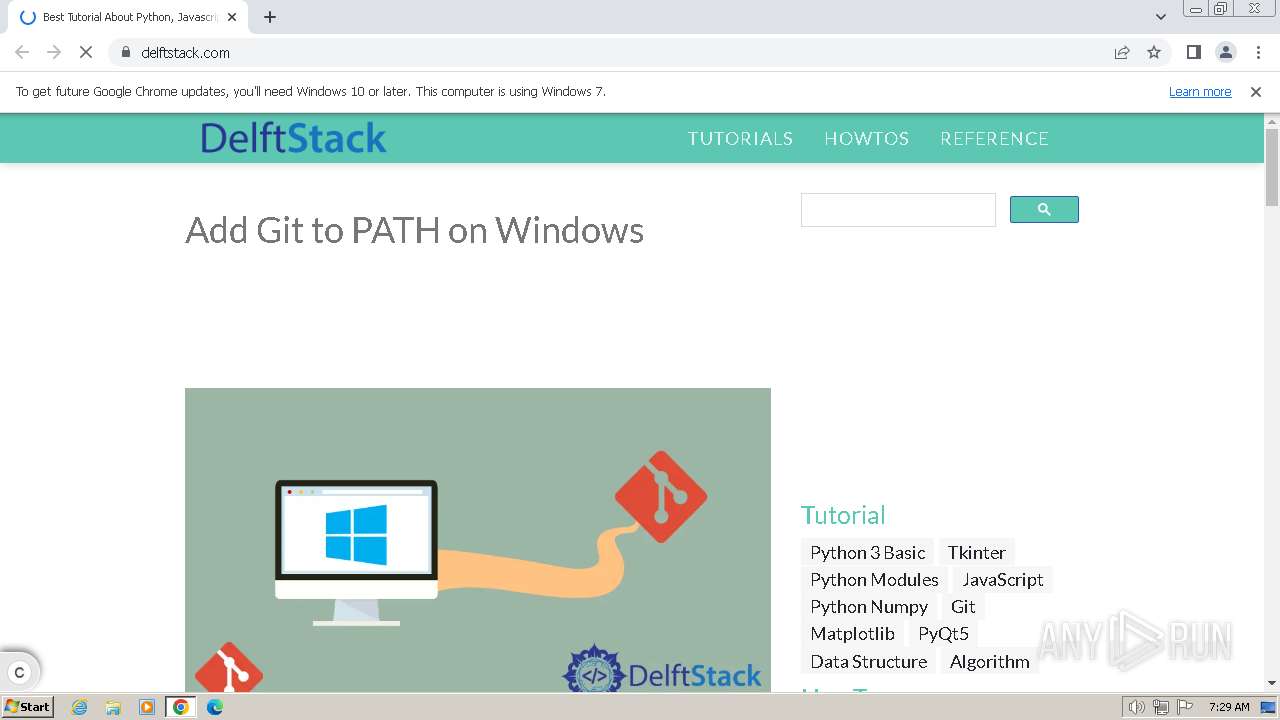The height and width of the screenshot is (720, 1280).
Task: Click scrollbar down arrow
Action: click(x=1272, y=683)
